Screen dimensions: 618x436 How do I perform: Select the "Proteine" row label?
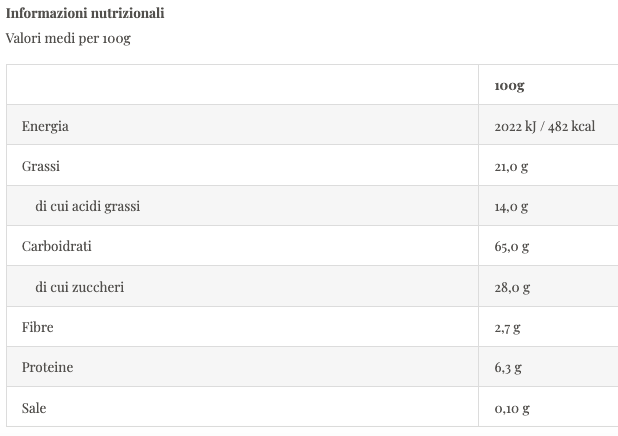click(x=47, y=367)
